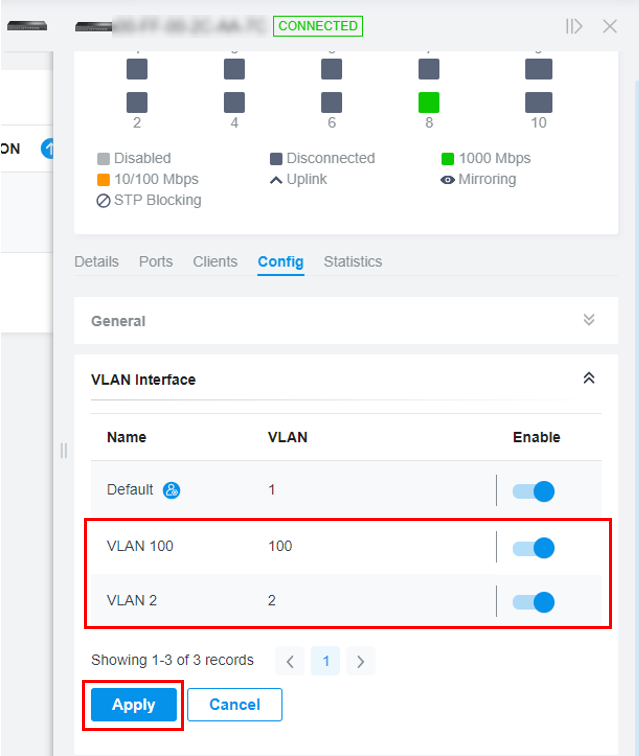Click the Disconnected legend square
This screenshot has width=639, height=756.
click(x=276, y=159)
